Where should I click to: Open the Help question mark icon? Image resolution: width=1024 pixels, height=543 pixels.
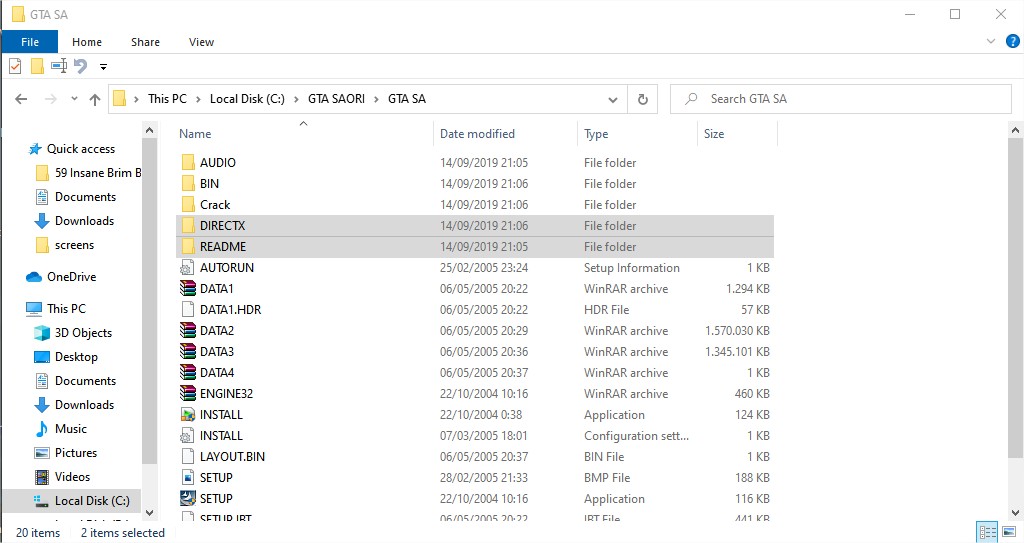(1012, 41)
